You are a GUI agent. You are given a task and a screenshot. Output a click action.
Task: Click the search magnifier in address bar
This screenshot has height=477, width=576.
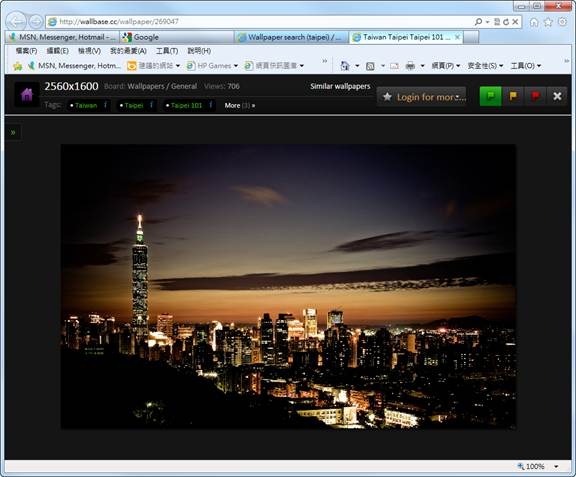(x=478, y=22)
